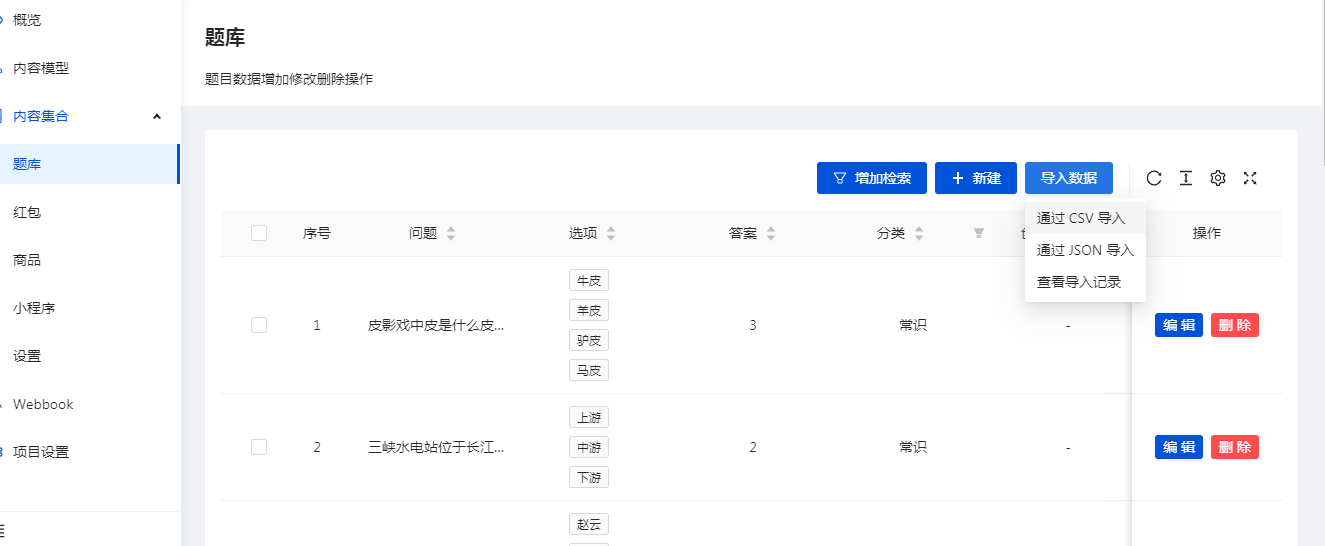This screenshot has height=546, width=1325.
Task: Sort by the 答案 column arrows
Action: pos(771,233)
